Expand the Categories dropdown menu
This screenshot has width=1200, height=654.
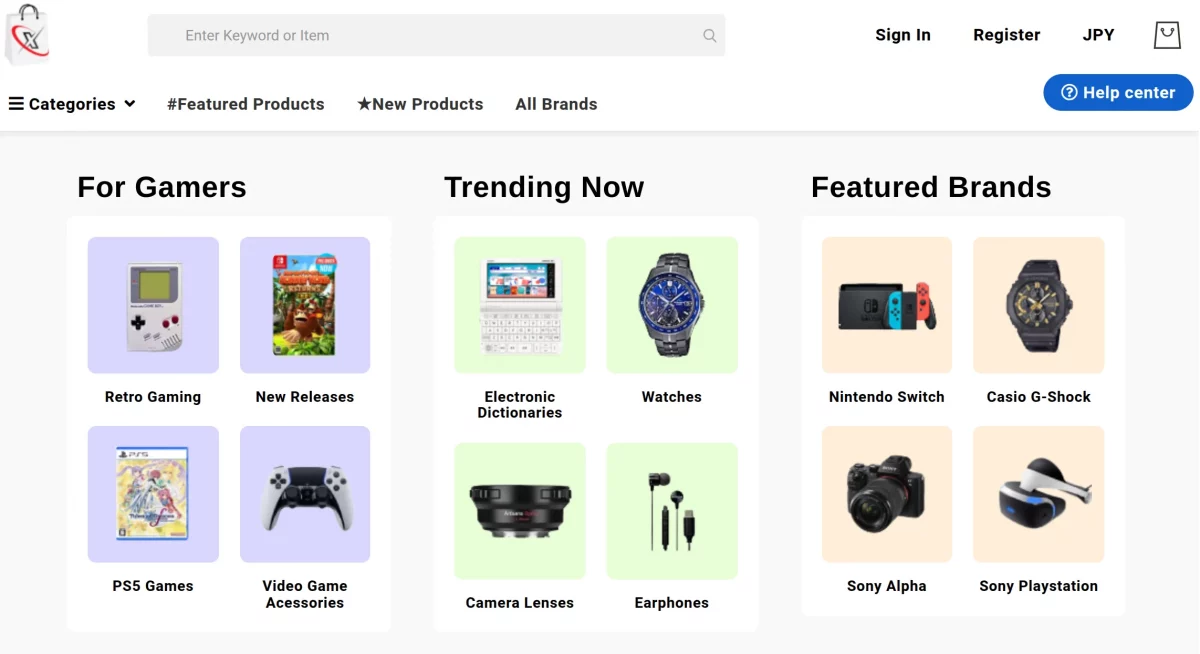point(72,104)
